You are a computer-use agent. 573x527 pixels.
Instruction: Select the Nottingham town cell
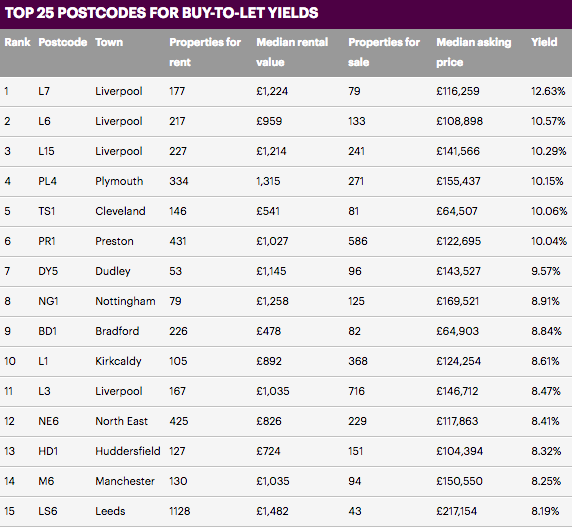[x=125, y=302]
